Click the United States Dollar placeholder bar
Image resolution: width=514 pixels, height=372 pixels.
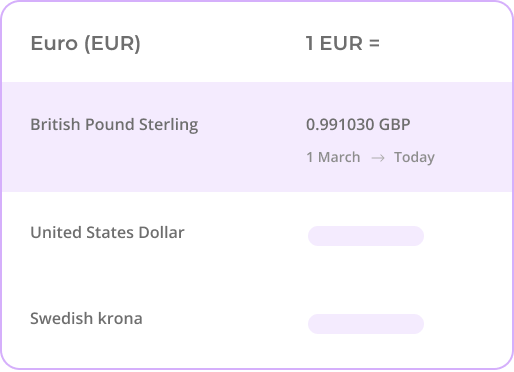tap(366, 236)
